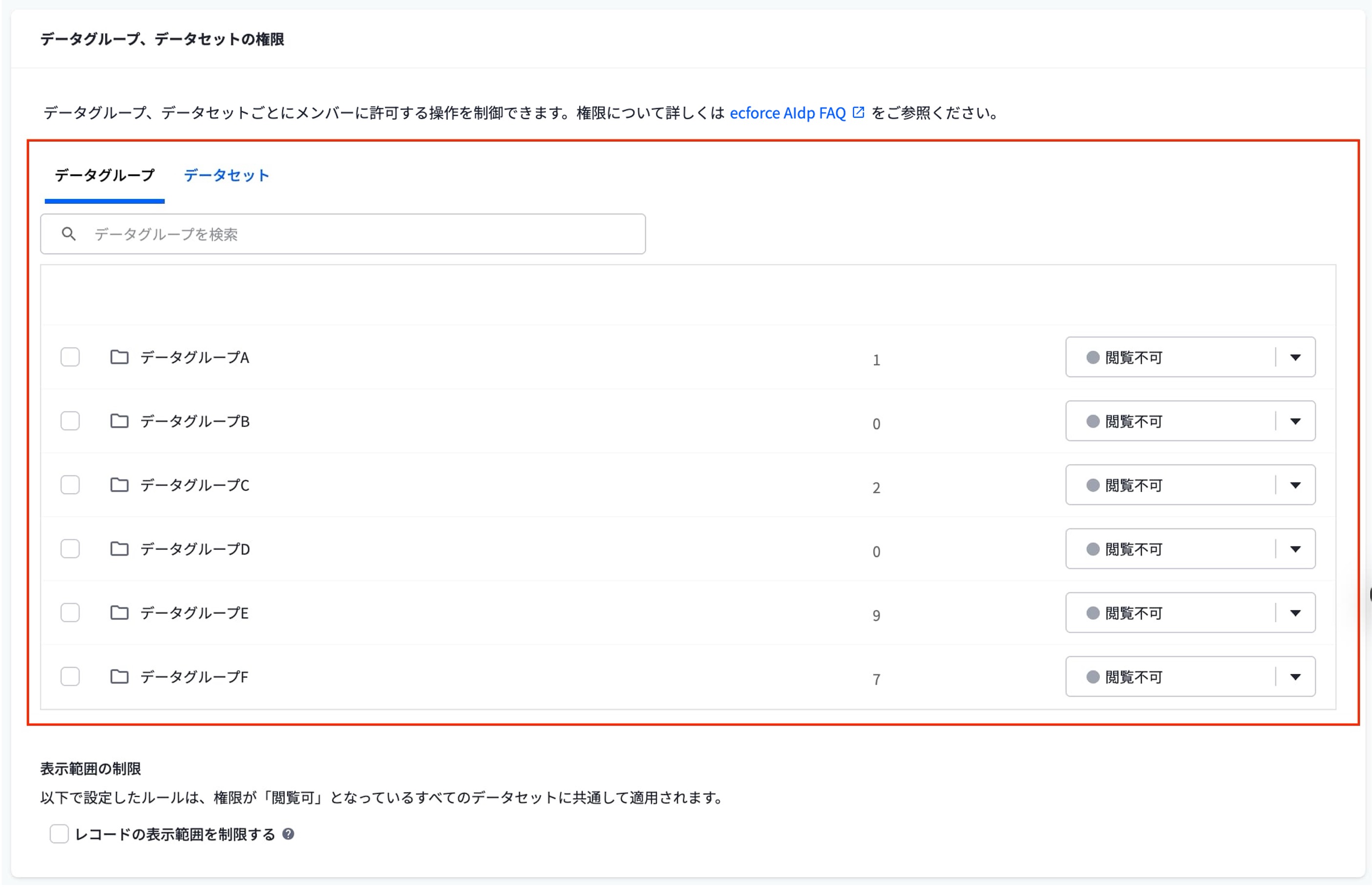Click the count 9 in データグループE row
This screenshot has width=1372, height=887.
(x=876, y=616)
